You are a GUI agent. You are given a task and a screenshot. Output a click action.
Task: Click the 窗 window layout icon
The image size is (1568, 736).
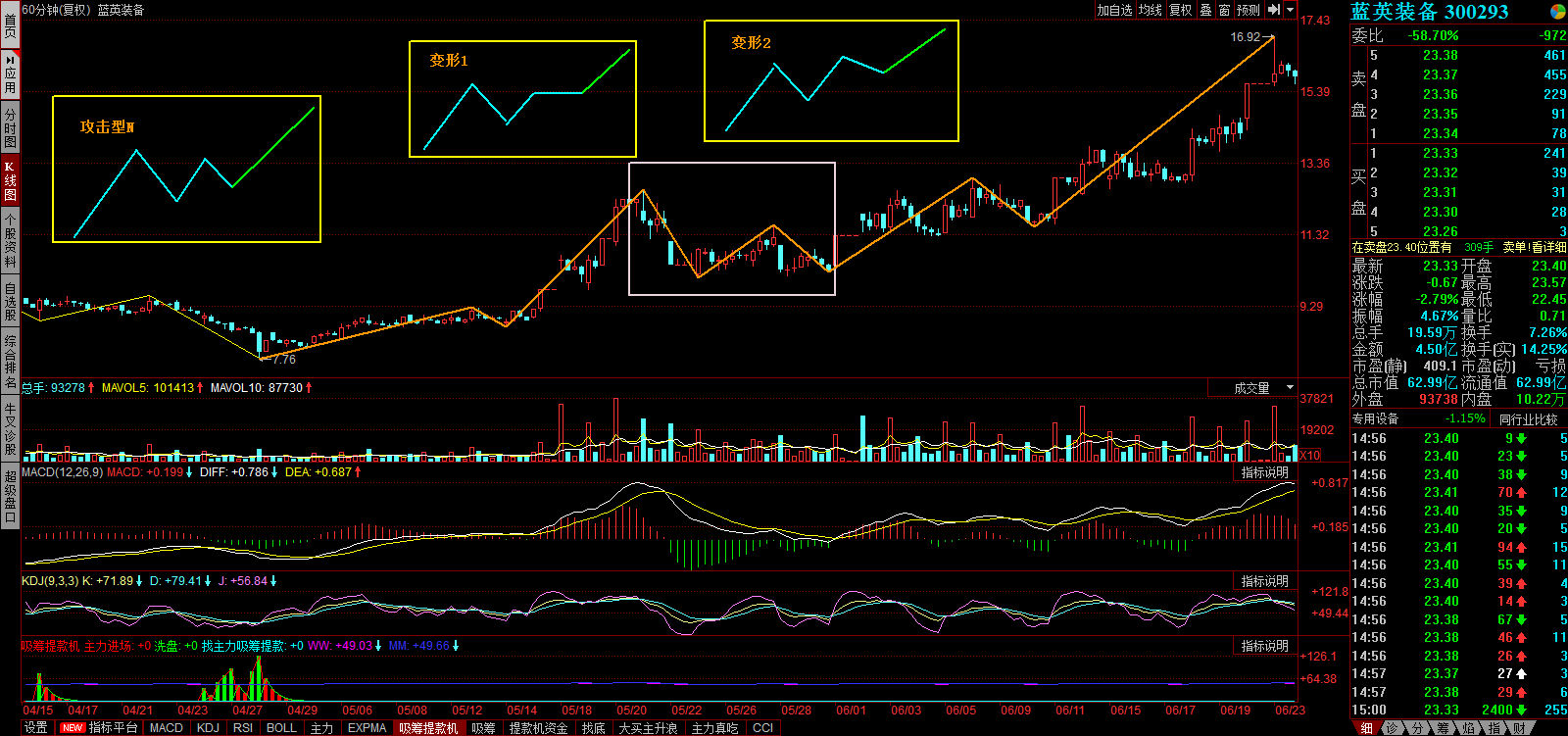tap(1224, 10)
